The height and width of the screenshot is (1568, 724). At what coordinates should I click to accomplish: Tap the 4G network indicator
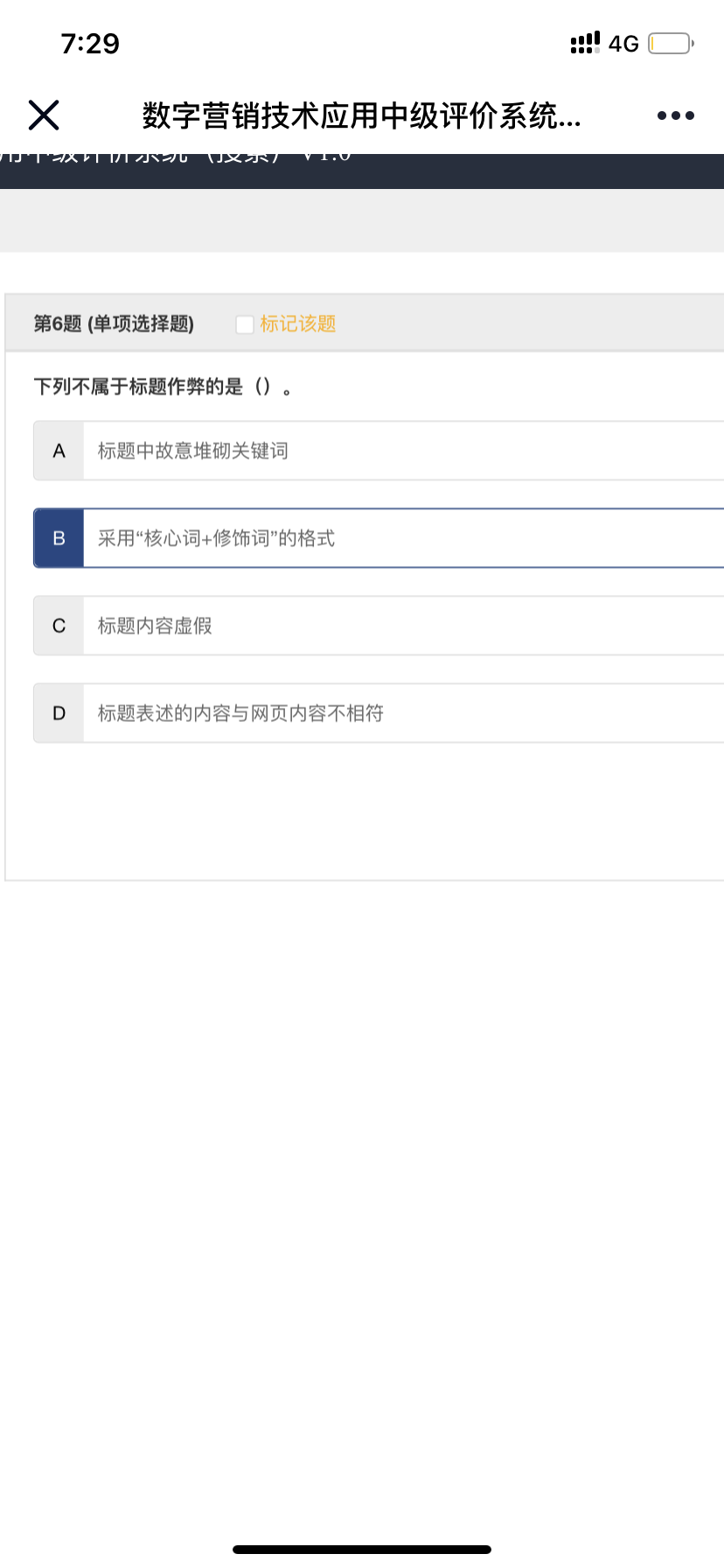(x=623, y=44)
